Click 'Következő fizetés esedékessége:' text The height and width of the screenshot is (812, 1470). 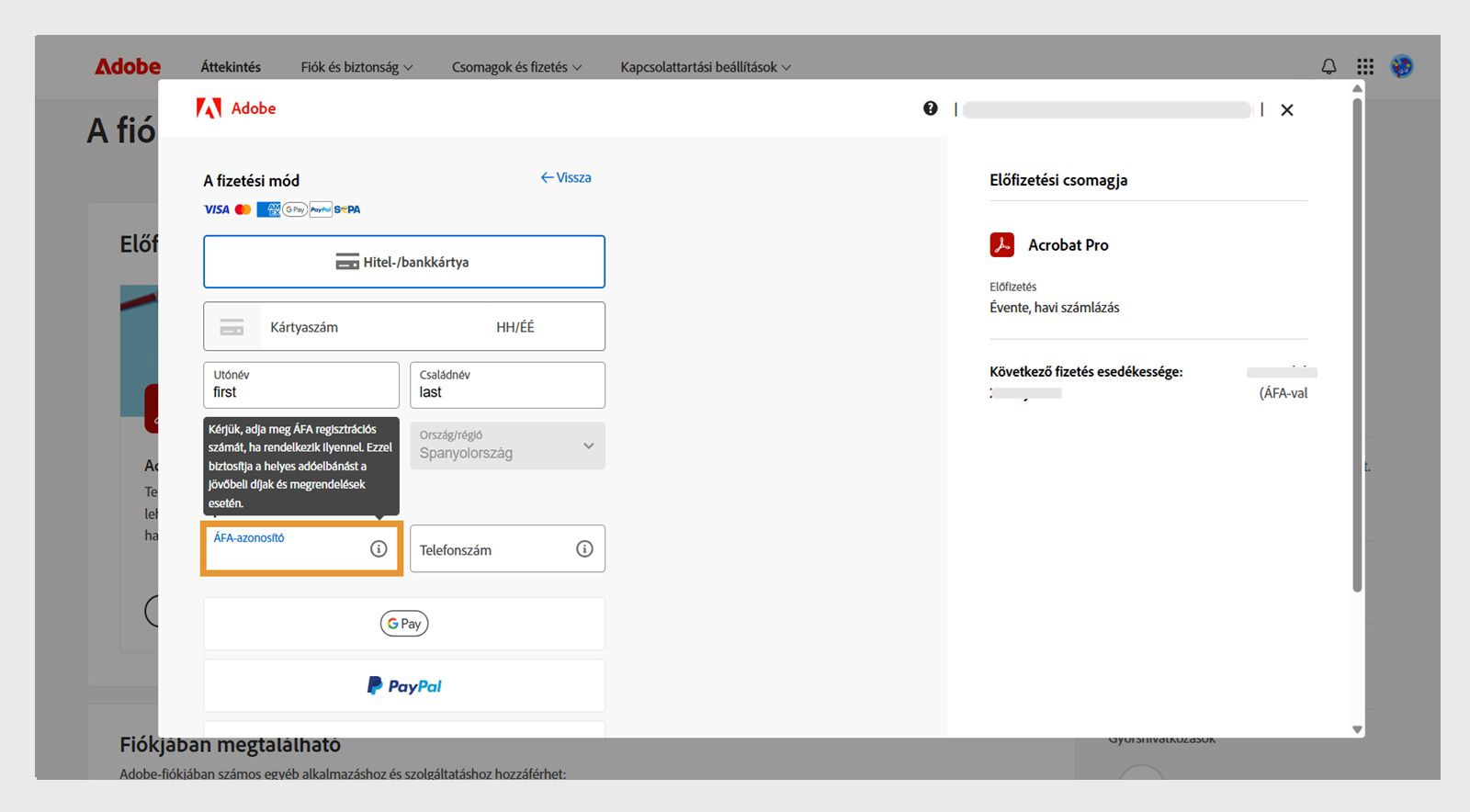point(1086,372)
